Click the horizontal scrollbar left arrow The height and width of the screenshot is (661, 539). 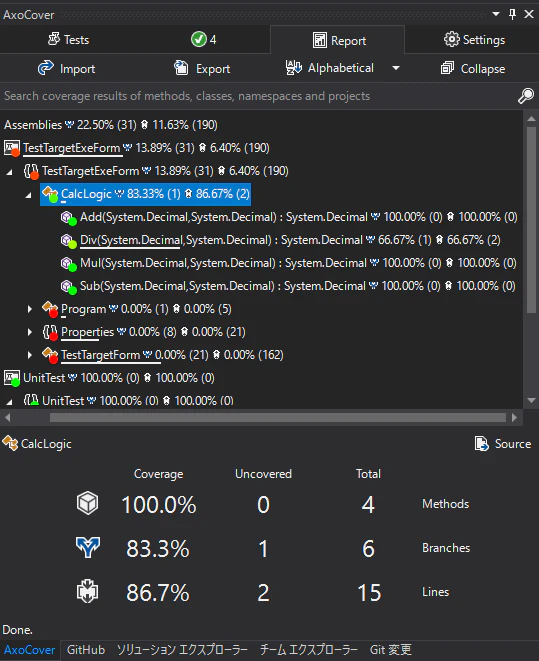pos(8,418)
